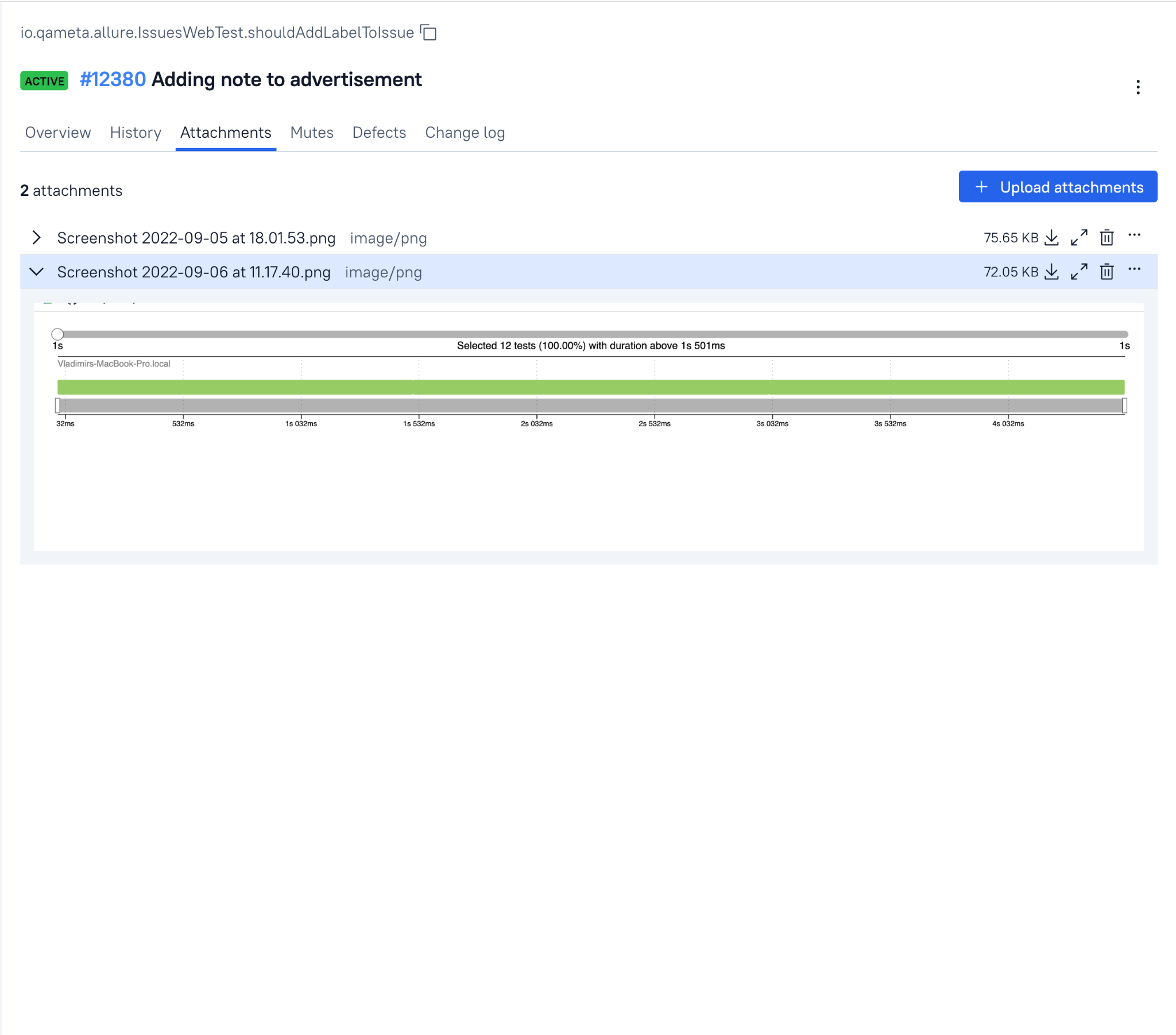
Task: Expand Screenshot 2022-09-06 to fullscreen
Action: (1079, 272)
